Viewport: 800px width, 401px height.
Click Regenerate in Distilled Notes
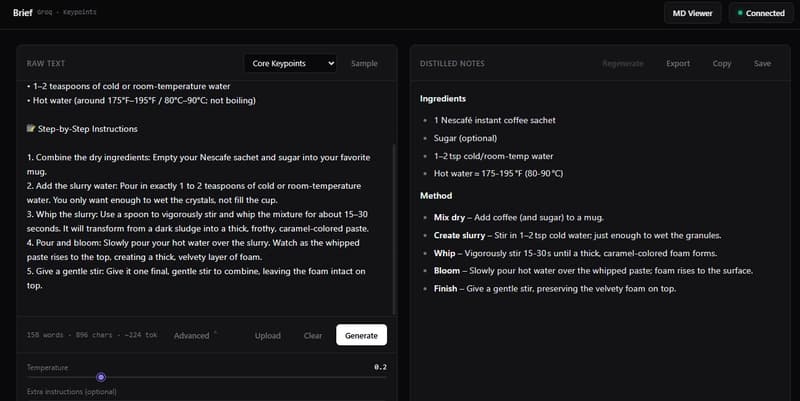(x=622, y=63)
